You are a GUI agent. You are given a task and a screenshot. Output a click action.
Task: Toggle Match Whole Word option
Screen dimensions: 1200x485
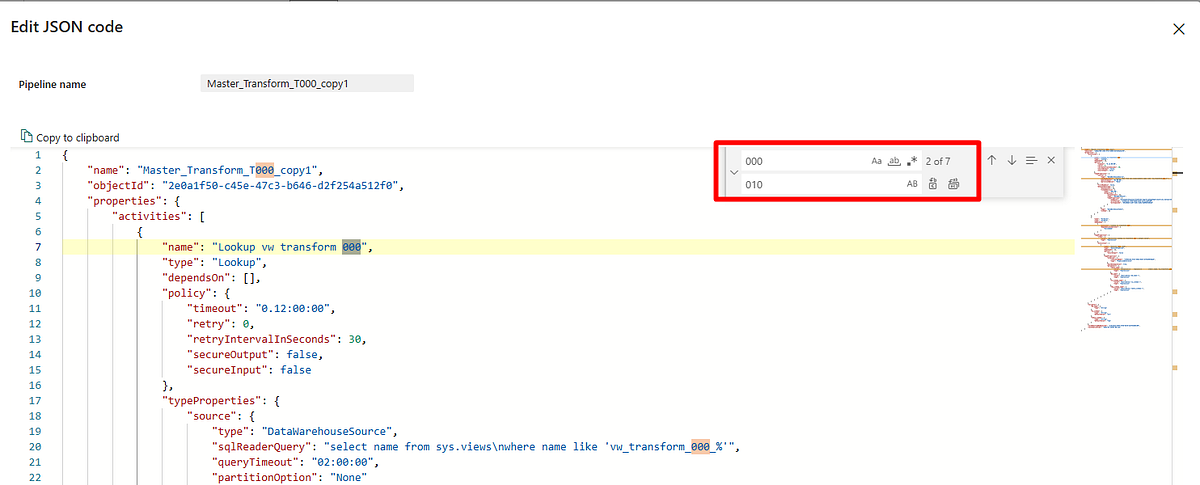[x=894, y=161]
